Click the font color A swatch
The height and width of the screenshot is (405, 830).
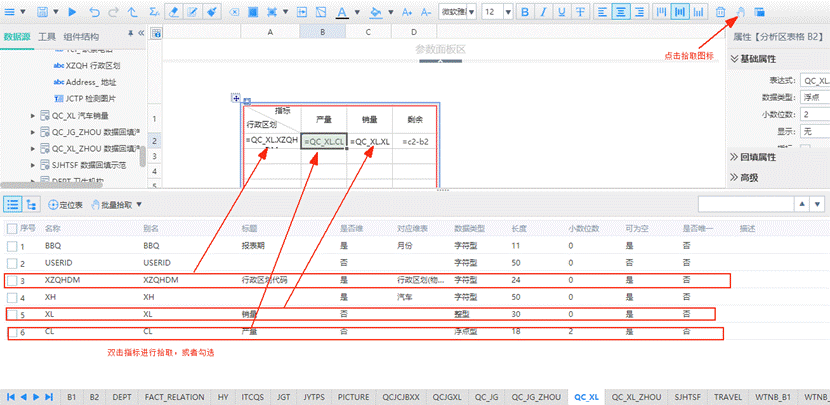pos(342,11)
